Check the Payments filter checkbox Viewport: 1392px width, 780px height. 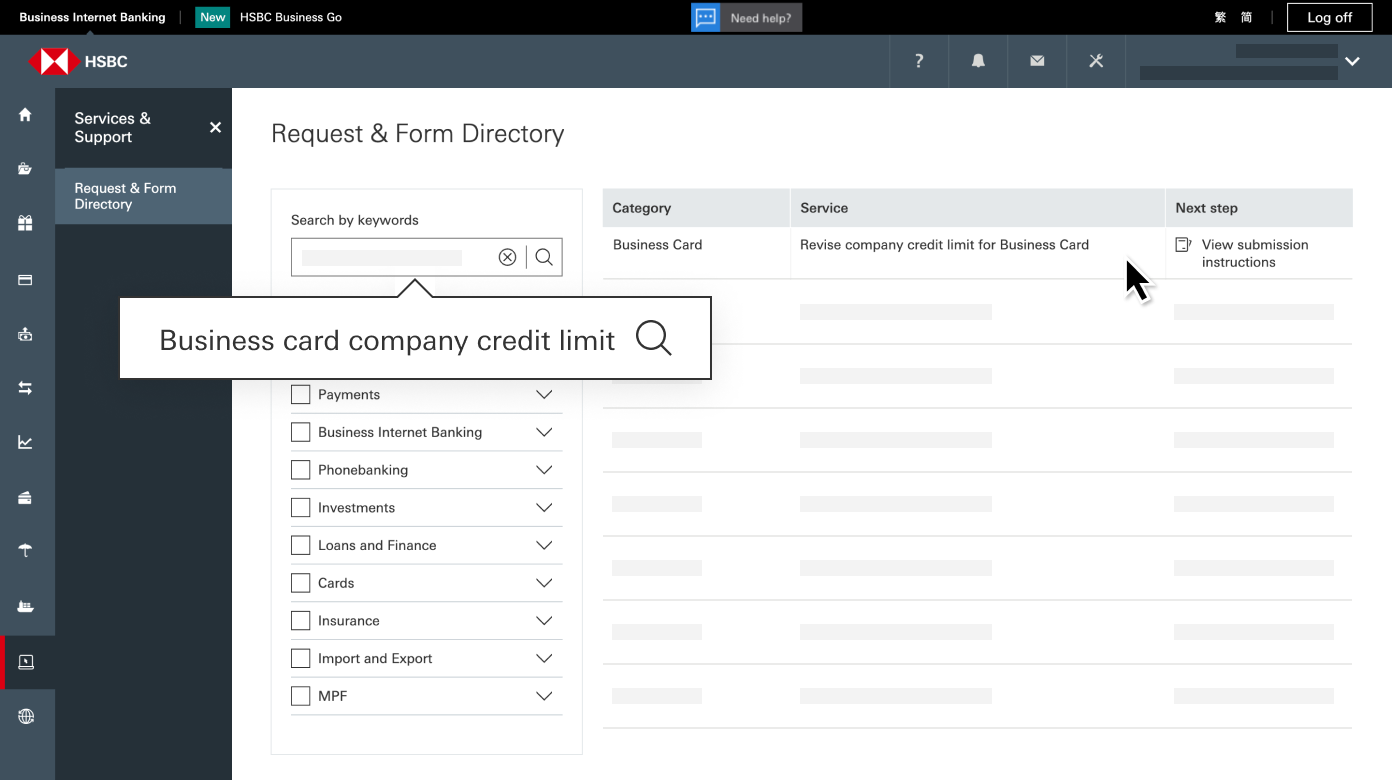coord(300,394)
